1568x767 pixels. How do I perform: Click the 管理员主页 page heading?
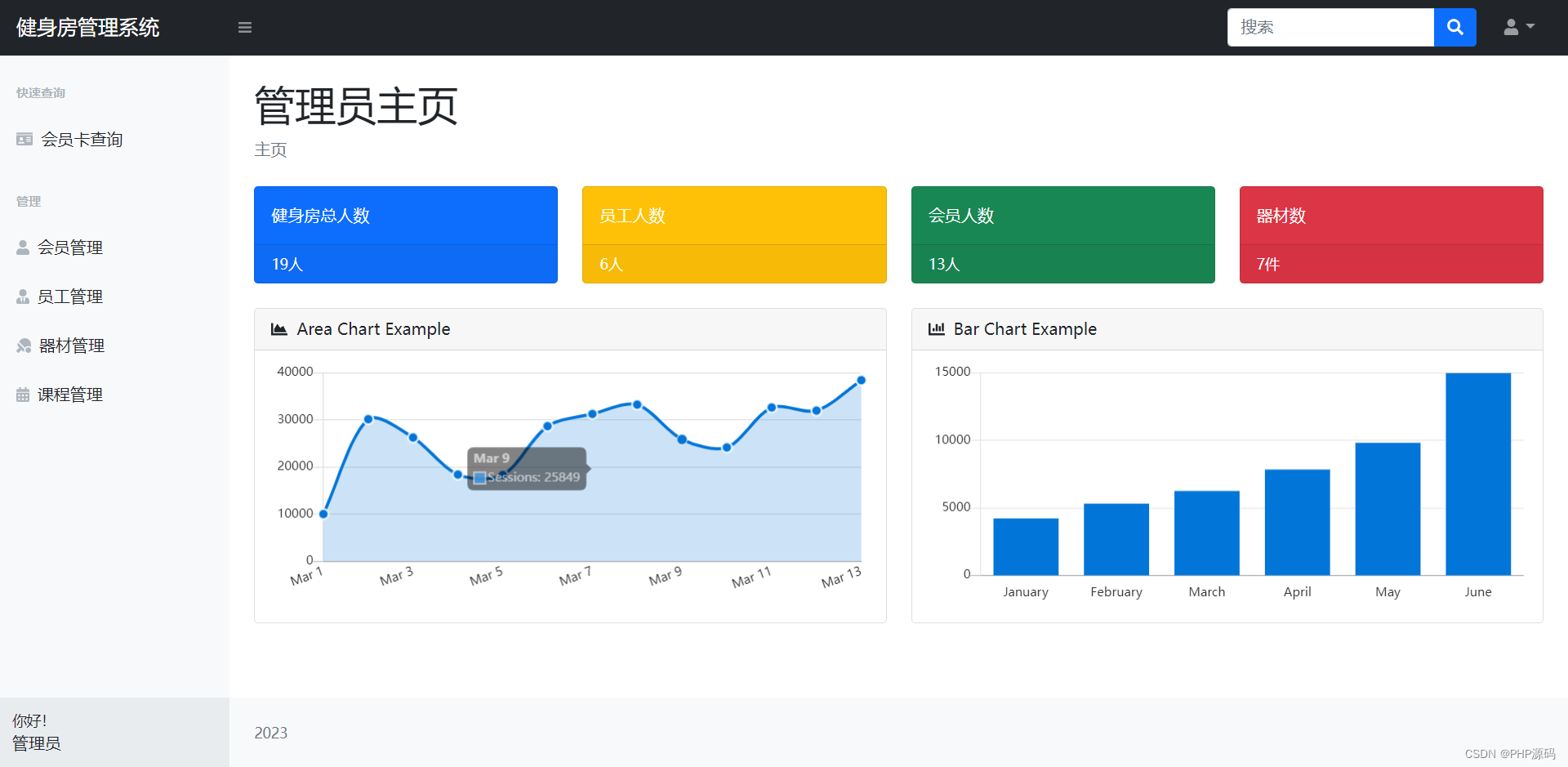pyautogui.click(x=356, y=106)
